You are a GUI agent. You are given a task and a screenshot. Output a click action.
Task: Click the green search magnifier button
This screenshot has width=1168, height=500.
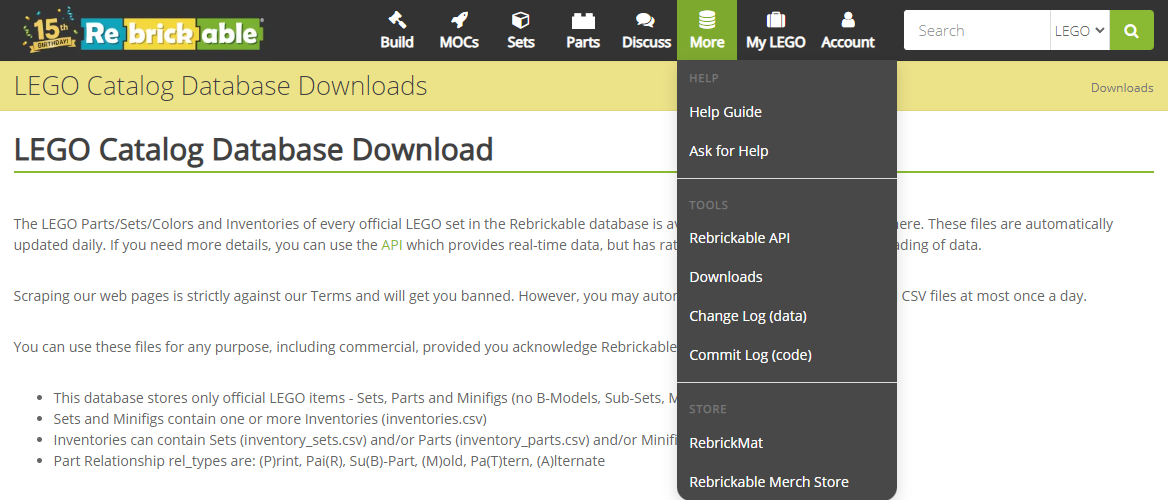pos(1131,31)
